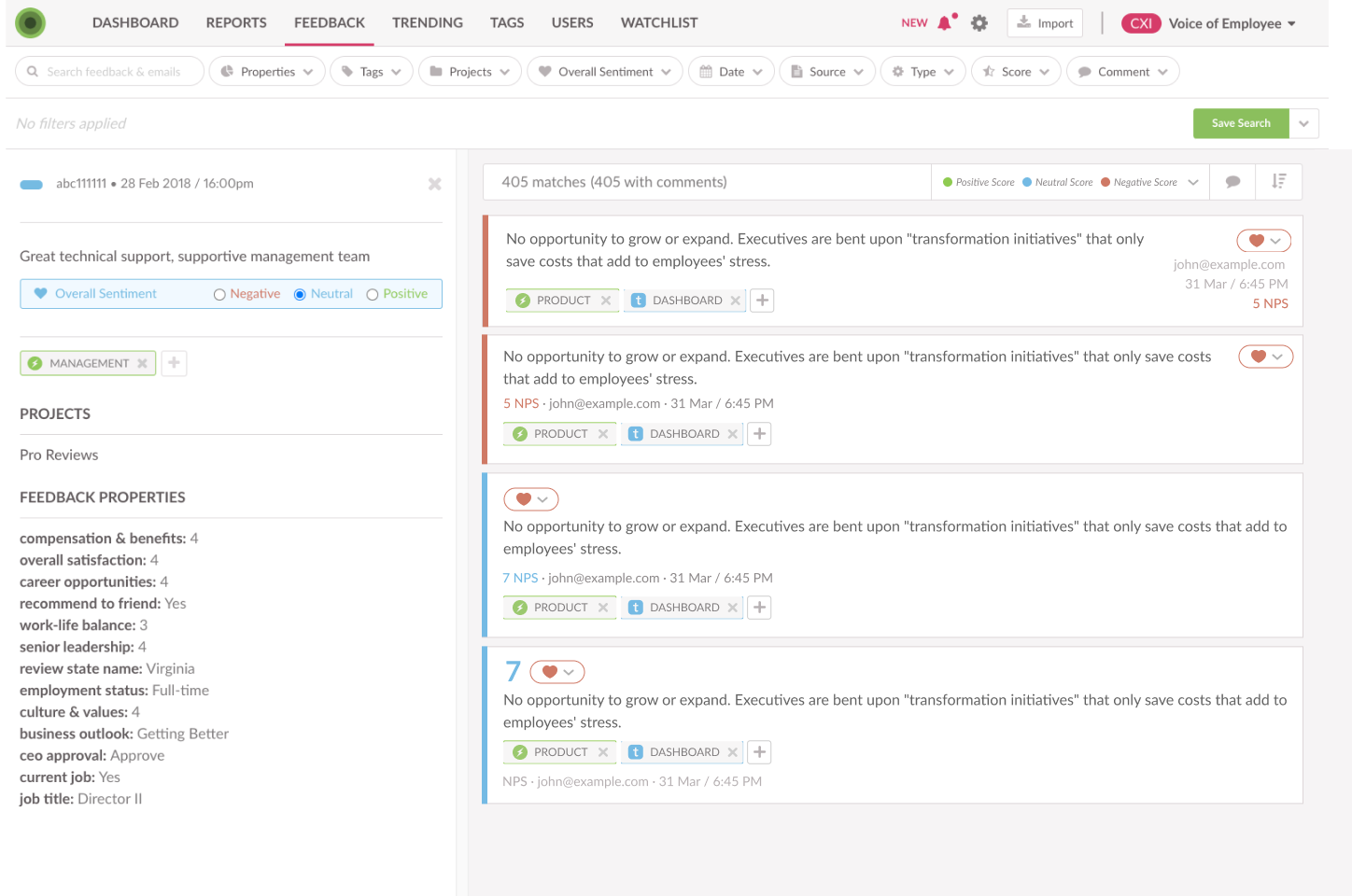Viewport: 1352px width, 896px height.
Task: Click the Save Search button
Action: (x=1241, y=123)
